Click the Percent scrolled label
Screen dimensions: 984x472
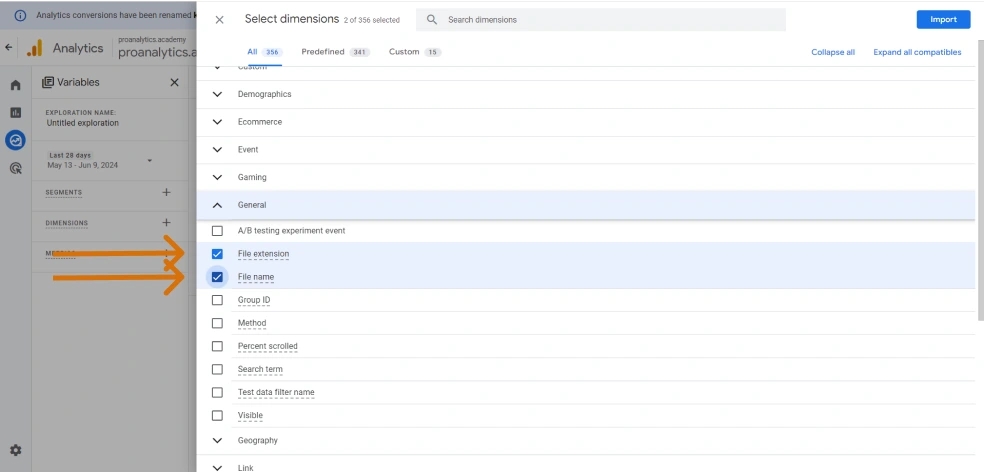(x=267, y=346)
